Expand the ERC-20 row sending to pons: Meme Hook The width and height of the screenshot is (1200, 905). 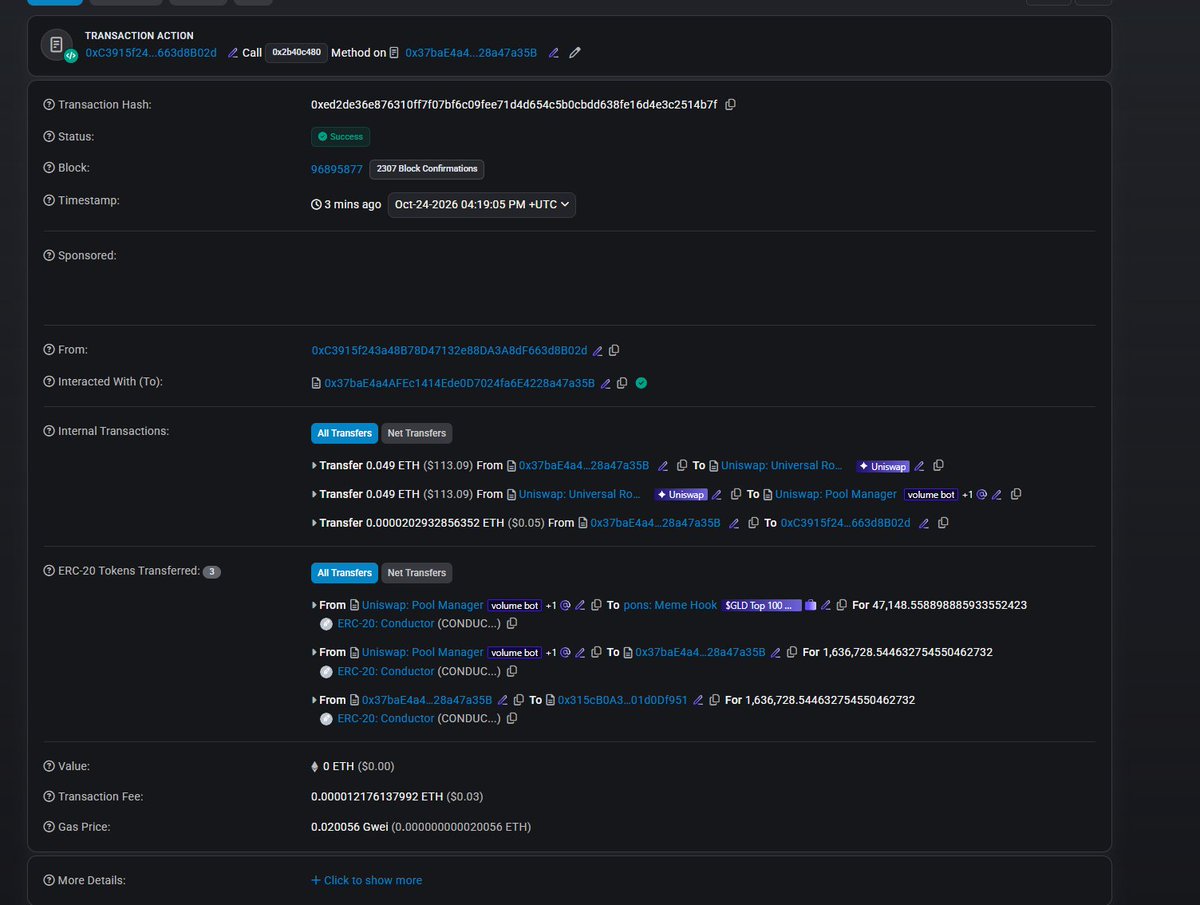tap(314, 606)
